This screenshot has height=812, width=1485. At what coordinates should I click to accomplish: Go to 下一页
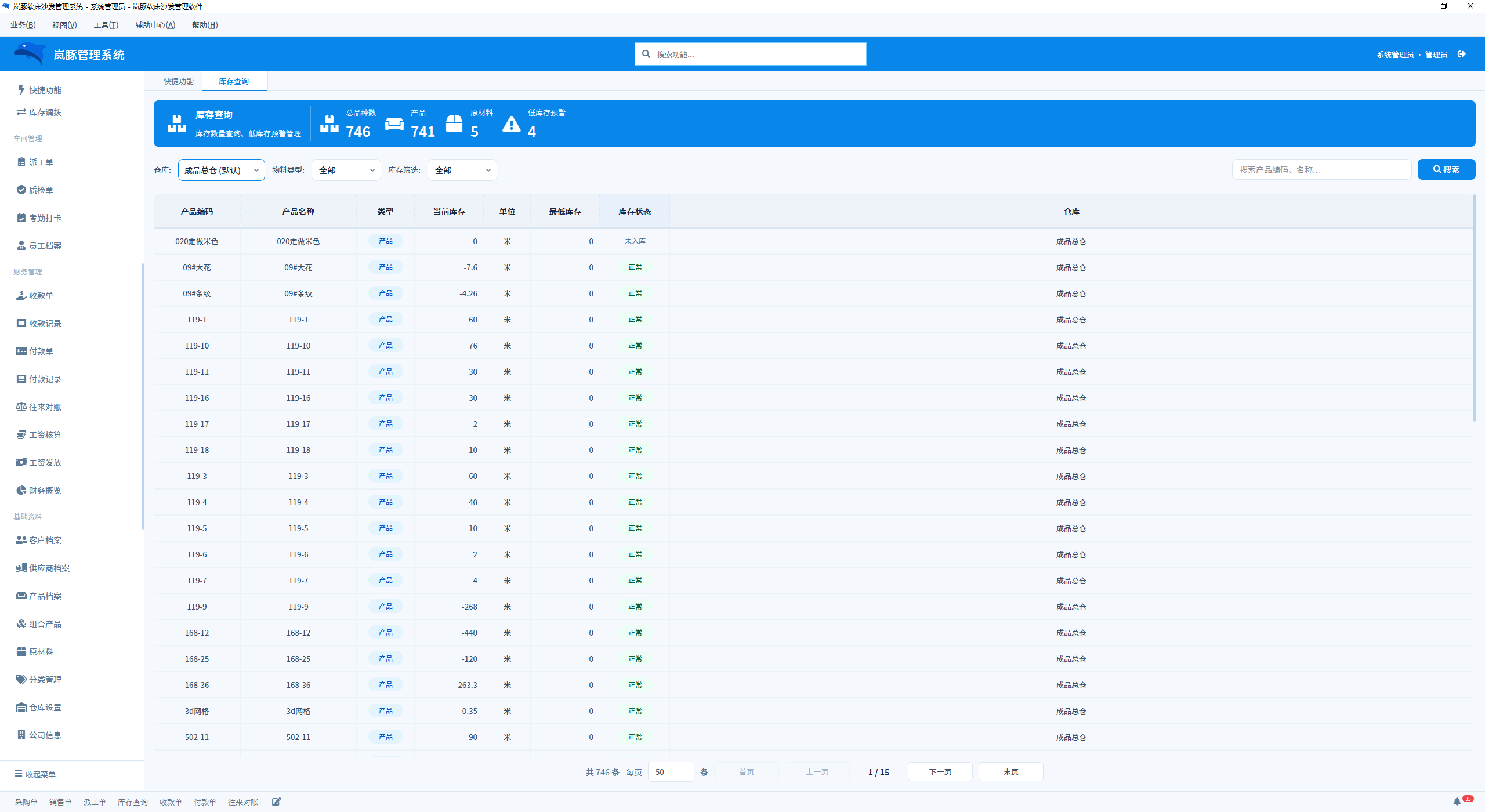coord(940,772)
